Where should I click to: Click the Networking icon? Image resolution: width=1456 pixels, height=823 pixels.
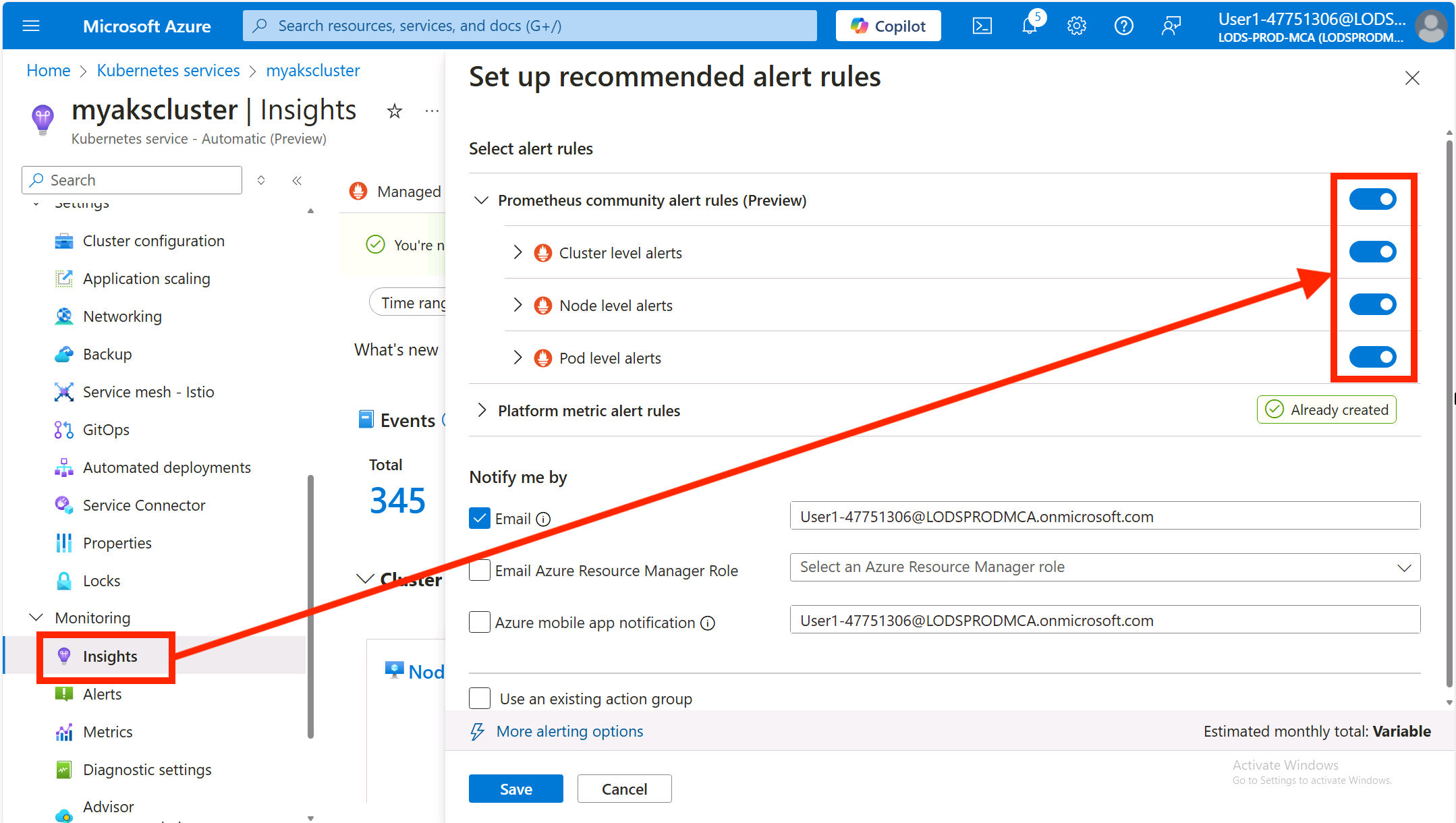(64, 316)
